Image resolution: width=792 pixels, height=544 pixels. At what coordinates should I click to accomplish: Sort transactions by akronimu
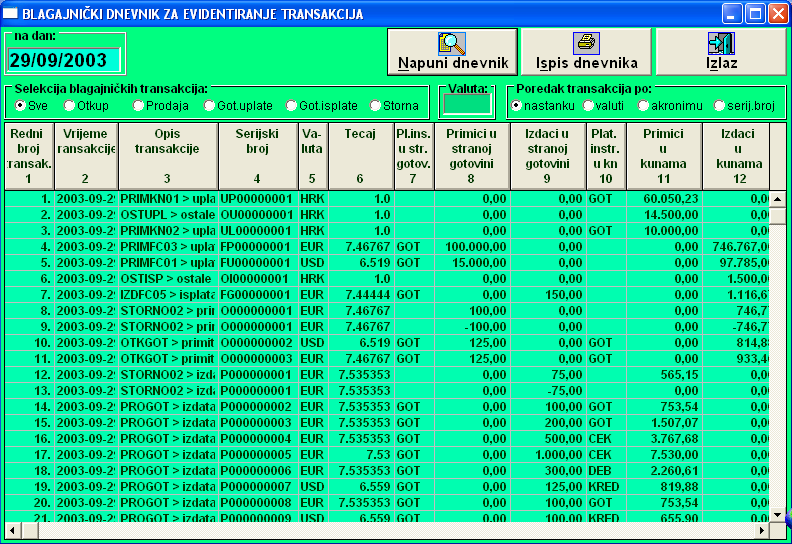coord(643,105)
